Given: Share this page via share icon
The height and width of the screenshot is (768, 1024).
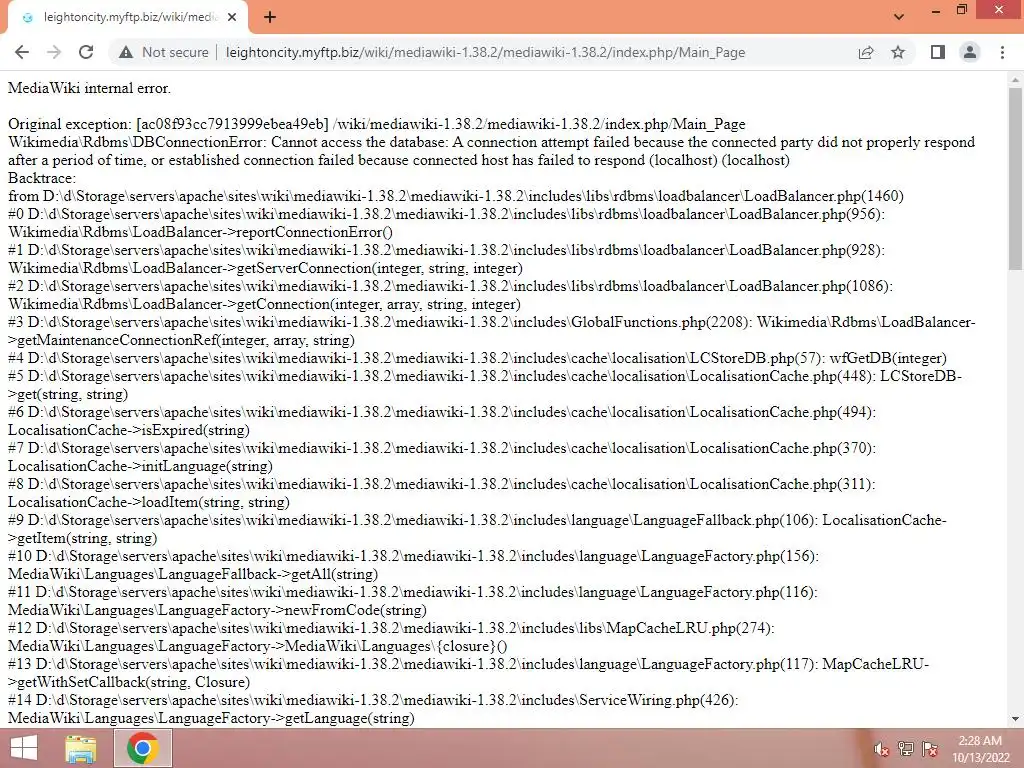Looking at the screenshot, I should [x=866, y=52].
